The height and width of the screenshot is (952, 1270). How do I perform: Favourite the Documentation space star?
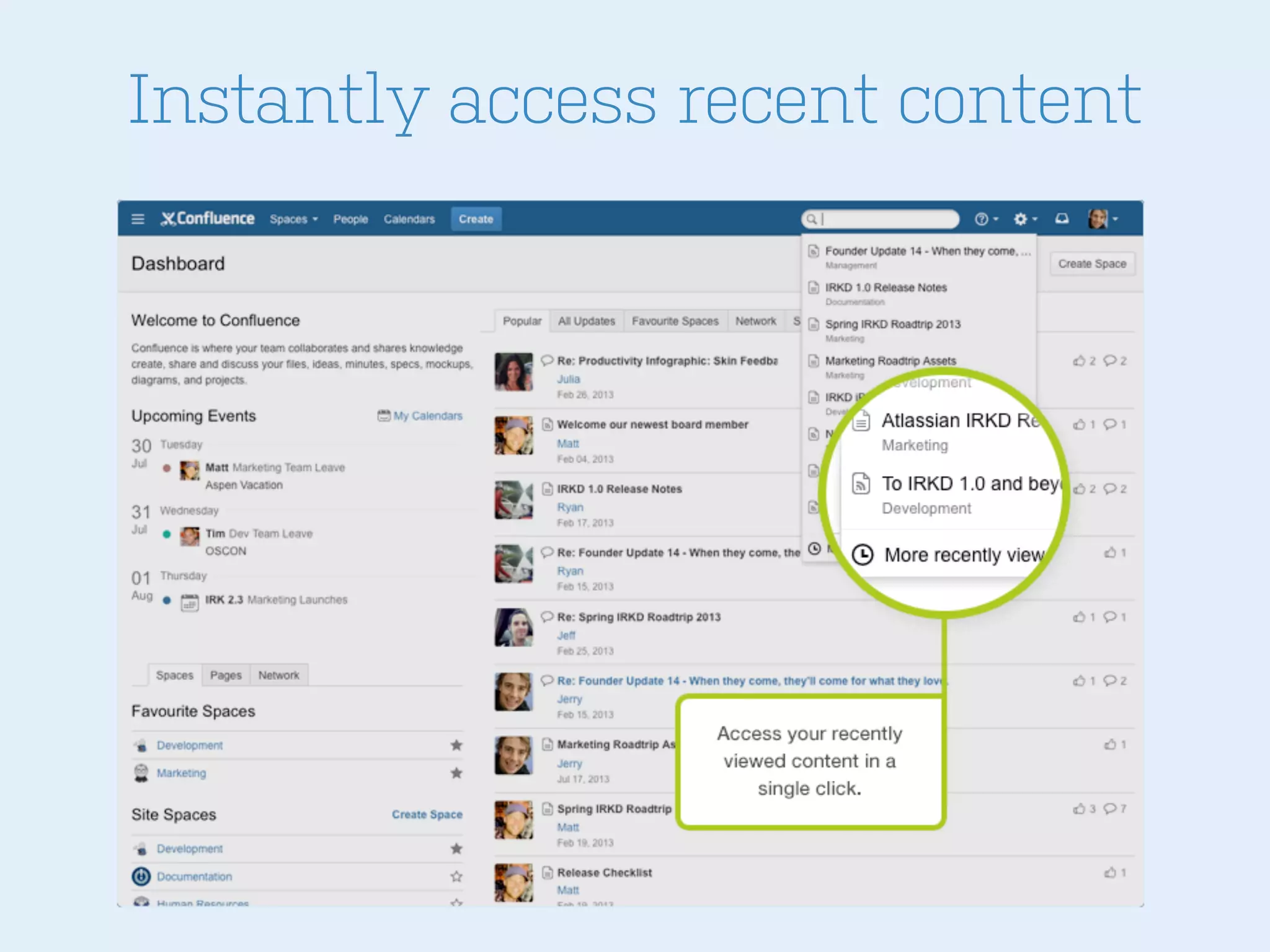(x=456, y=876)
